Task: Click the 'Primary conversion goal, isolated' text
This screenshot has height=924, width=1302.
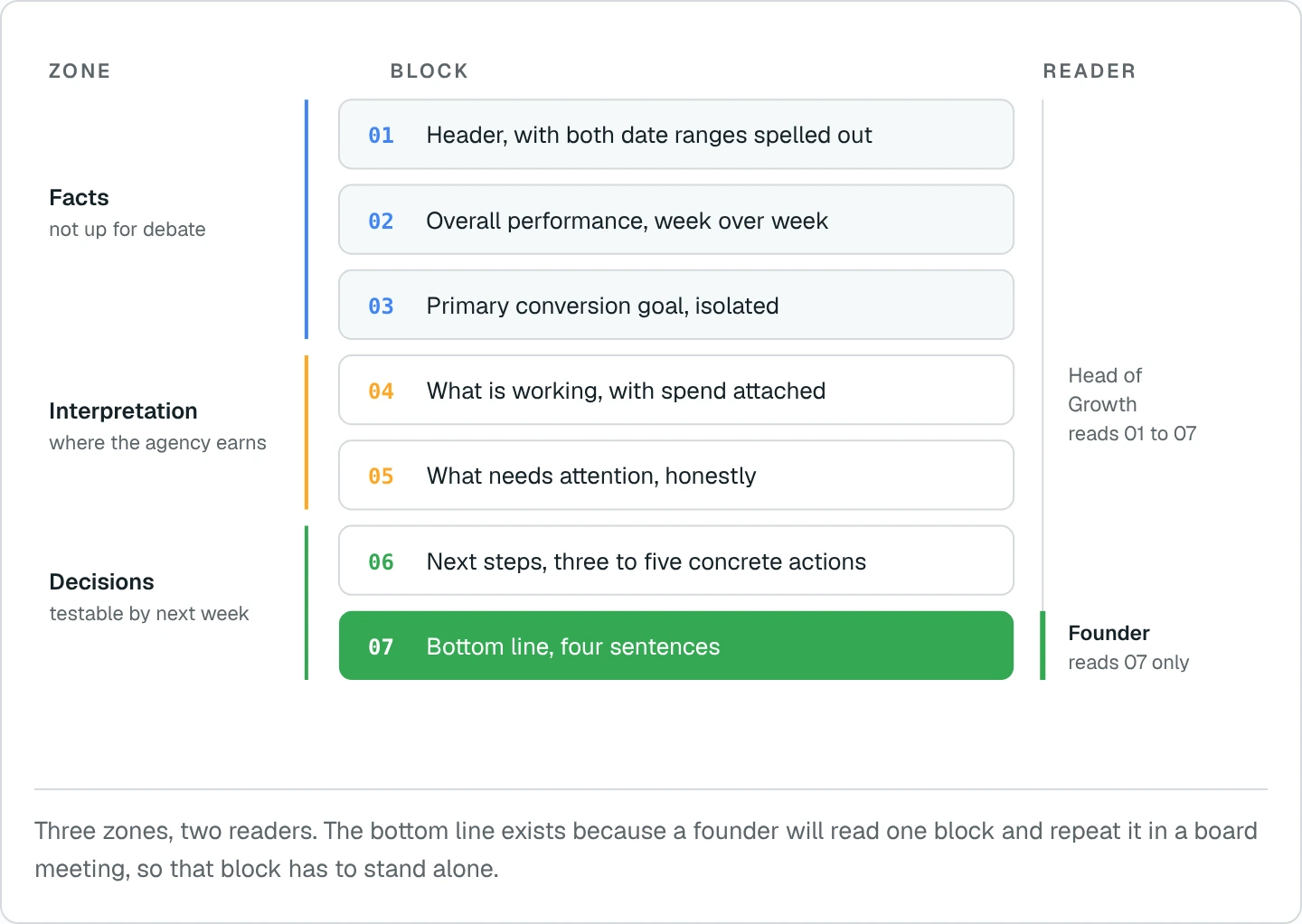Action: pyautogui.click(x=602, y=306)
